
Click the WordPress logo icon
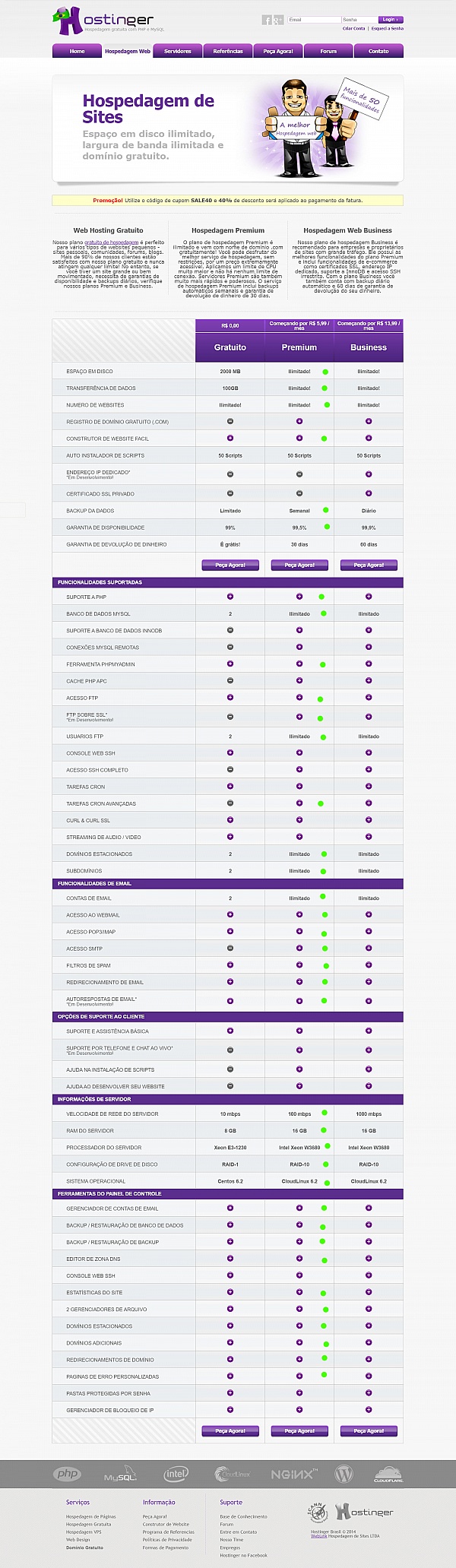click(344, 1474)
